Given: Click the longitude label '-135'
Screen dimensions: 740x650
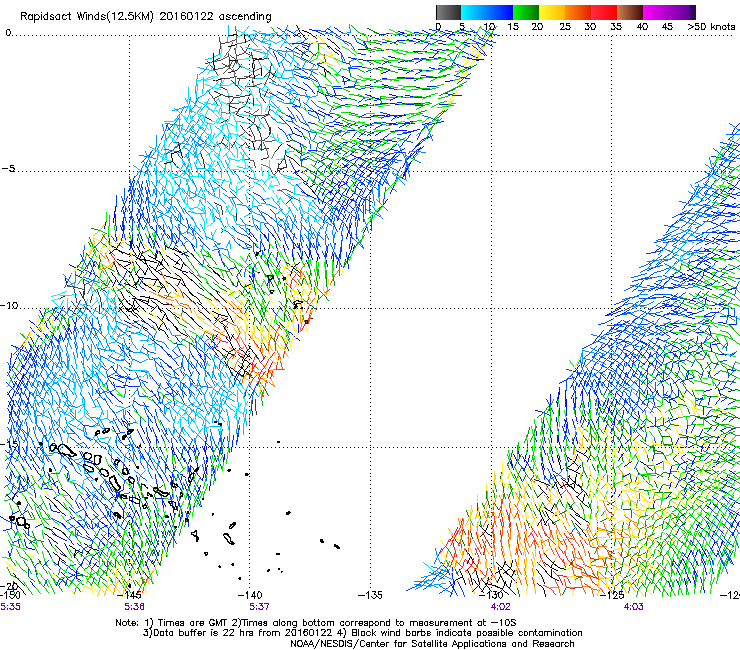Looking at the screenshot, I should [370, 595].
